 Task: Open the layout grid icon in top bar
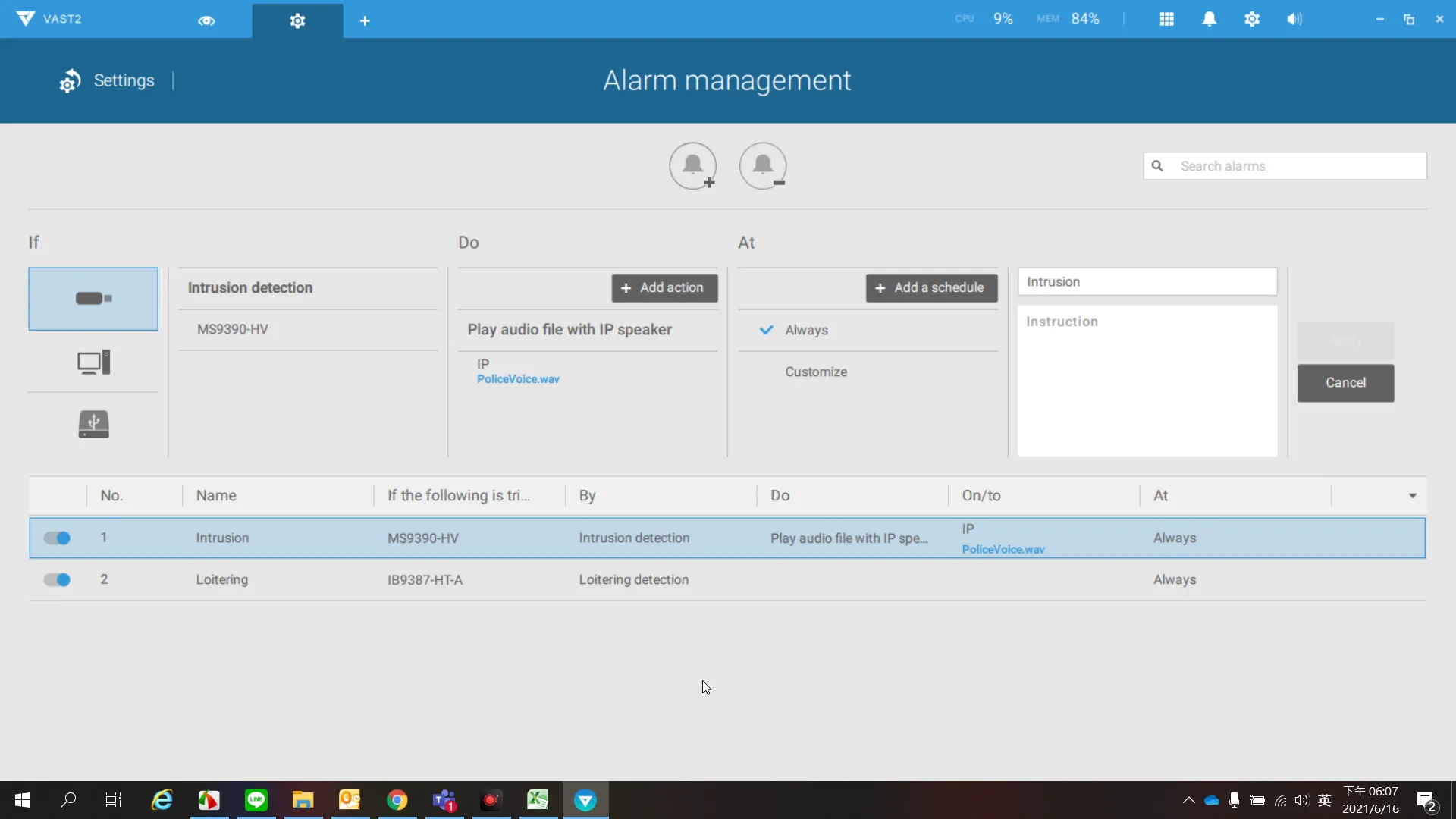point(1166,19)
